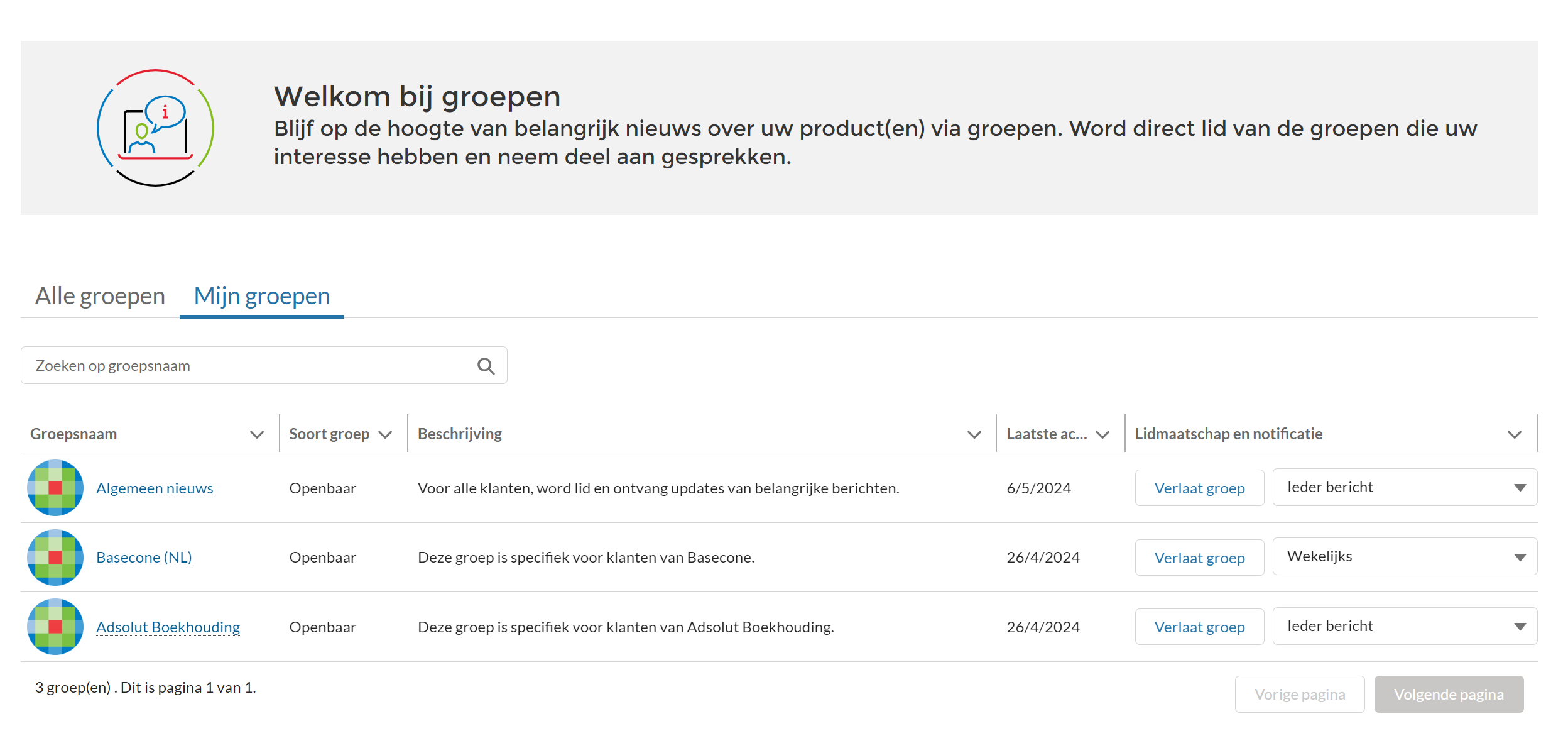The width and height of the screenshot is (1568, 748).
Task: Open the Algemeen nieuws group avatar
Action: click(55, 488)
